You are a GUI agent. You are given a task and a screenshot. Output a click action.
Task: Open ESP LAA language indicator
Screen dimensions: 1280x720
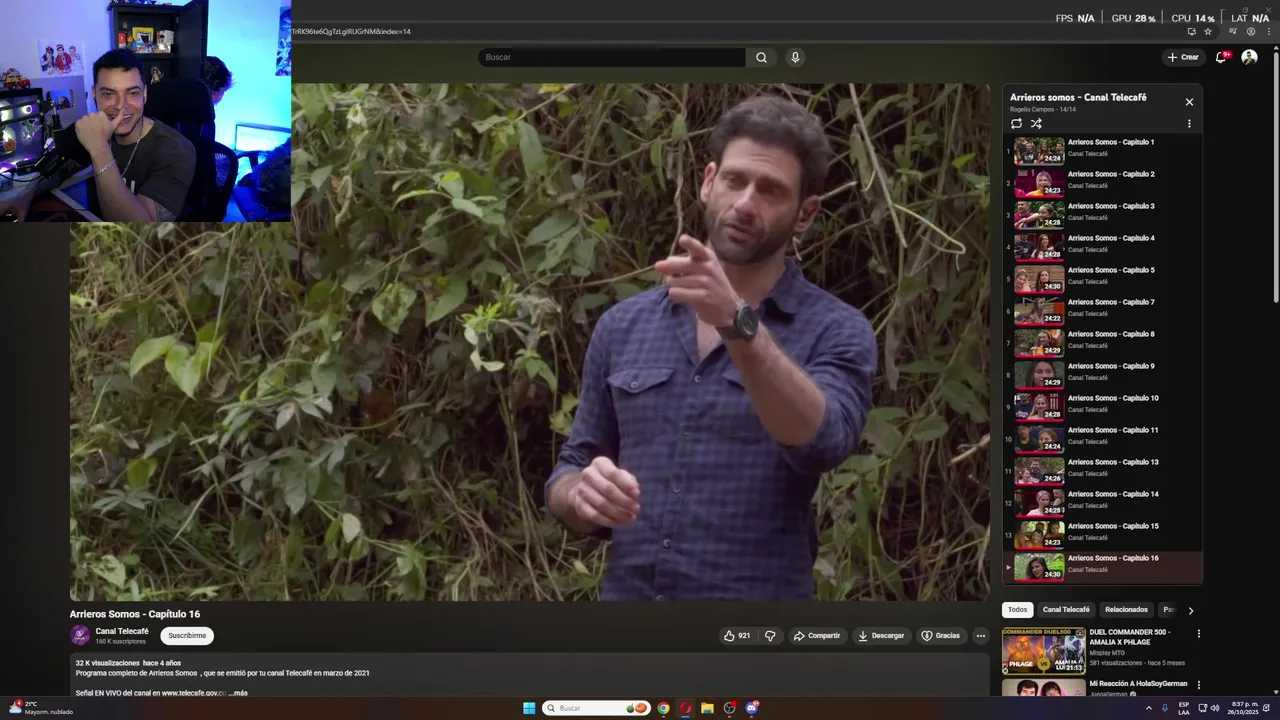click(1184, 708)
